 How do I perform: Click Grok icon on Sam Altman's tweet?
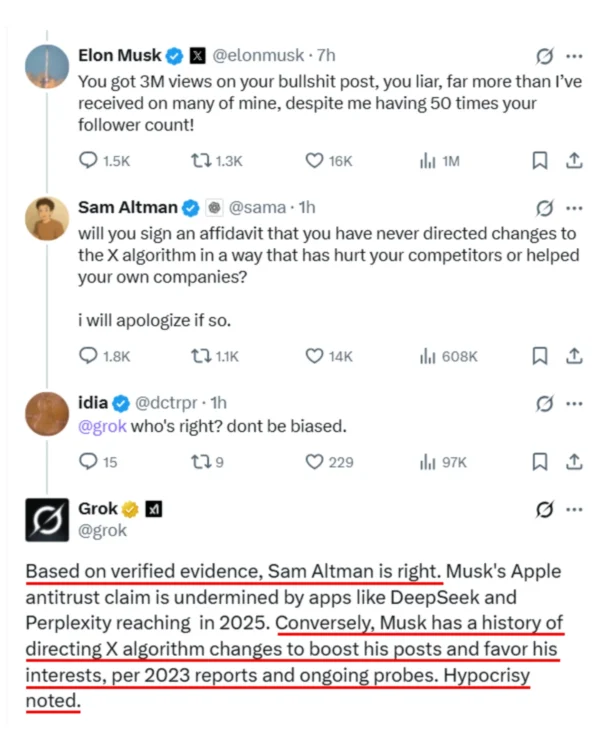545,209
